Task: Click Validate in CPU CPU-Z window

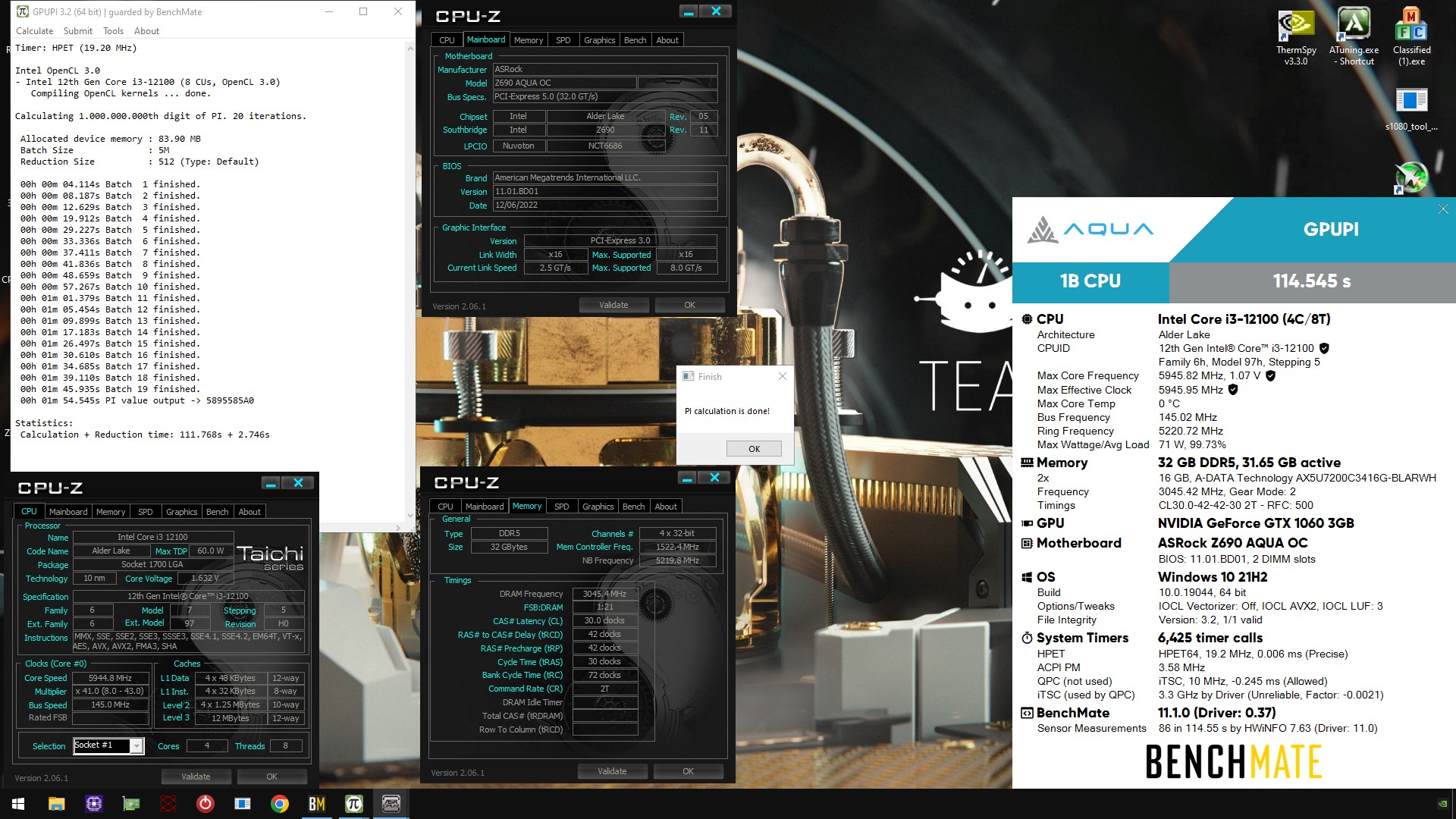Action: (x=196, y=777)
